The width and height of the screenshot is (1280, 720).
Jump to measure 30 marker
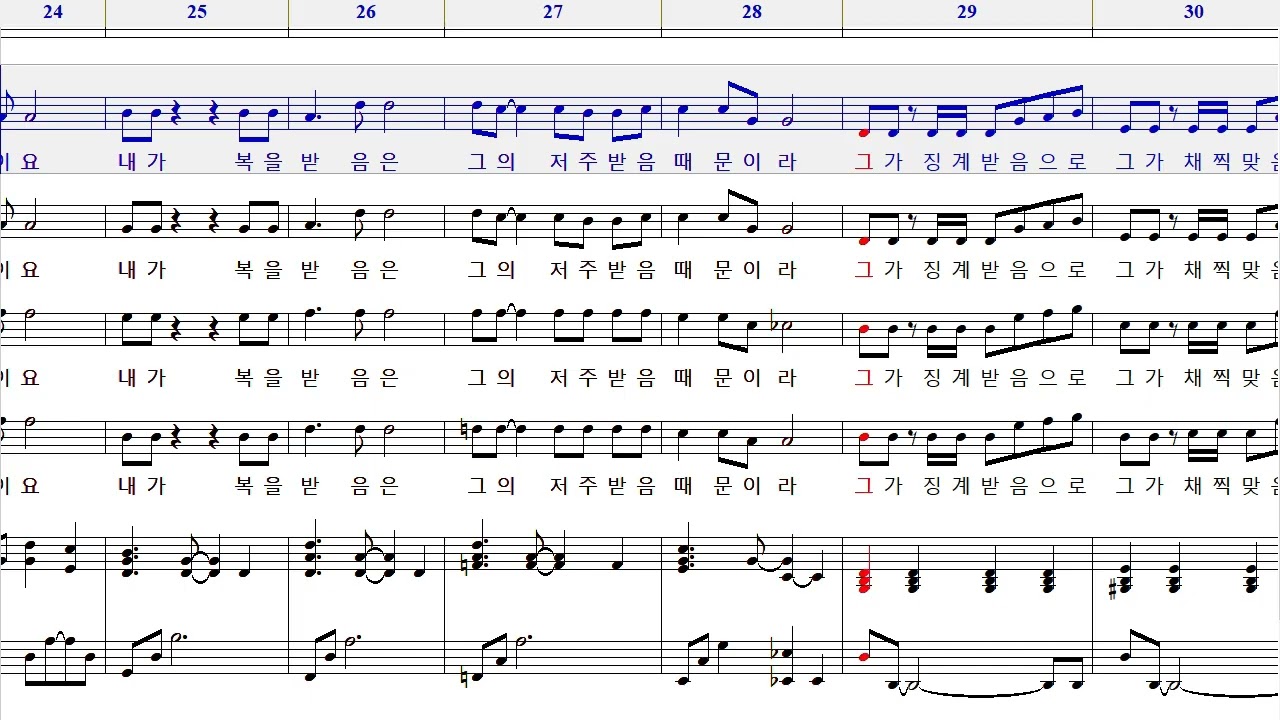tap(1193, 12)
